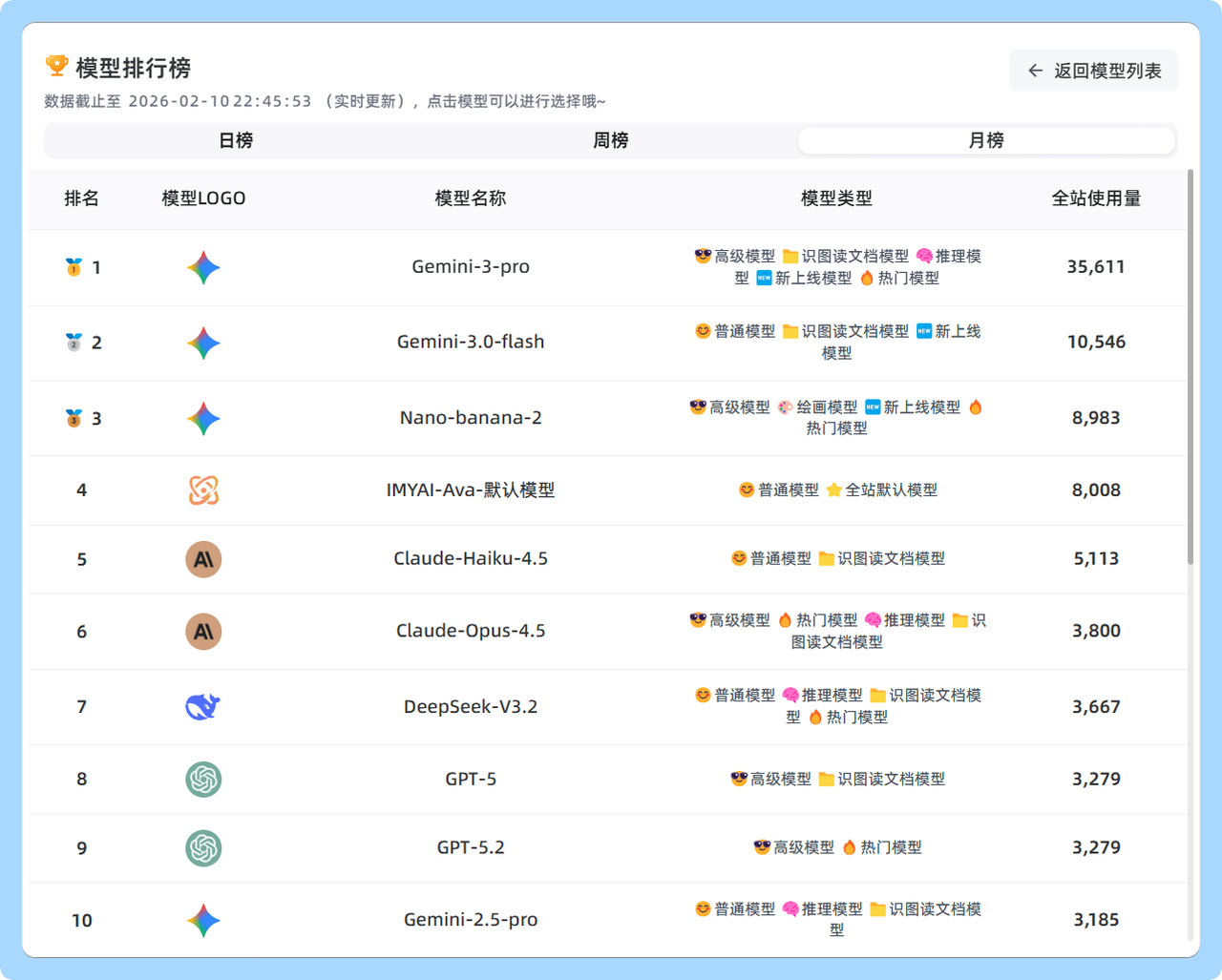Switch to the 日榜 daily tab

(236, 140)
